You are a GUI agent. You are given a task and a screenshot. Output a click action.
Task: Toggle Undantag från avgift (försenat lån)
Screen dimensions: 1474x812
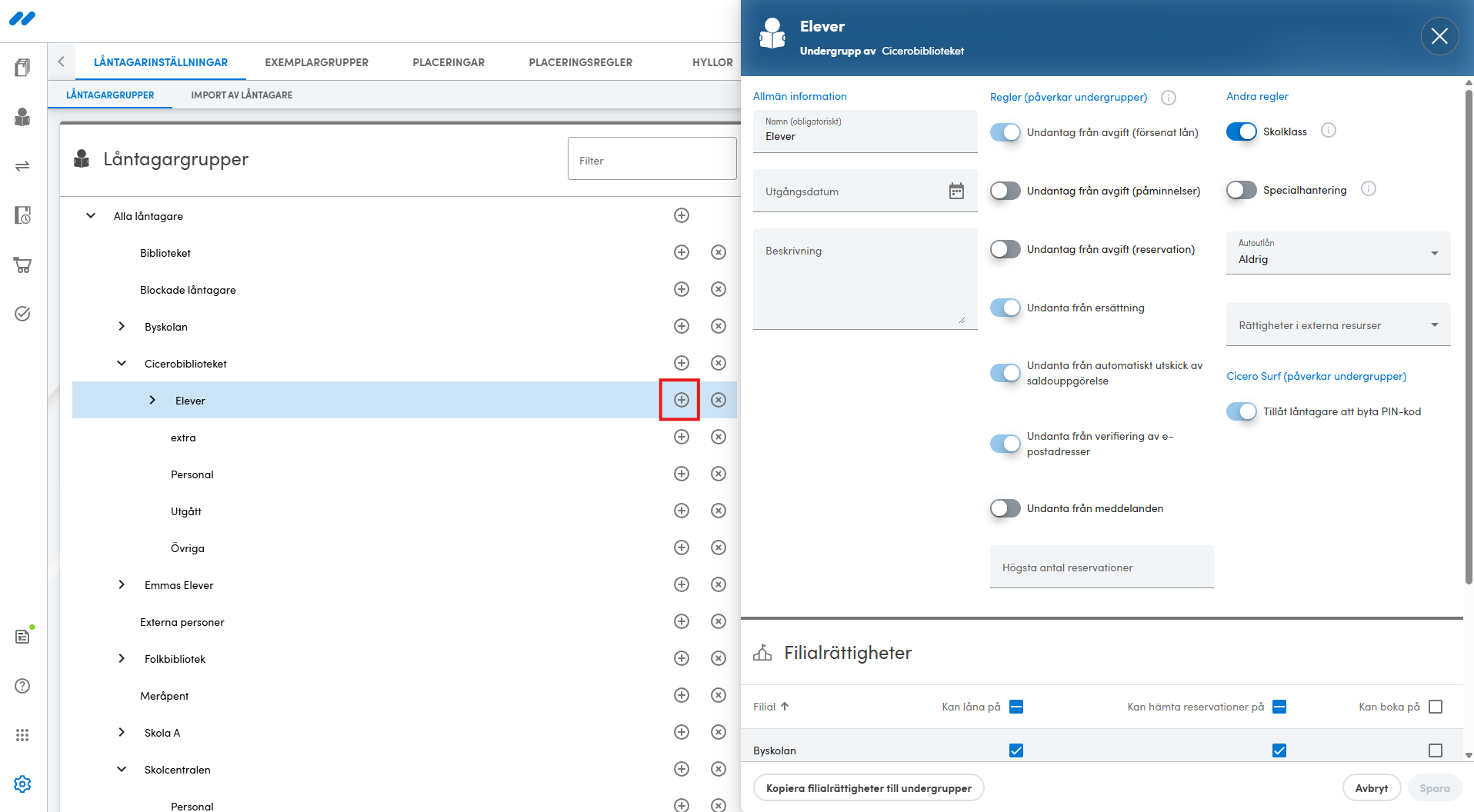pyautogui.click(x=1005, y=132)
